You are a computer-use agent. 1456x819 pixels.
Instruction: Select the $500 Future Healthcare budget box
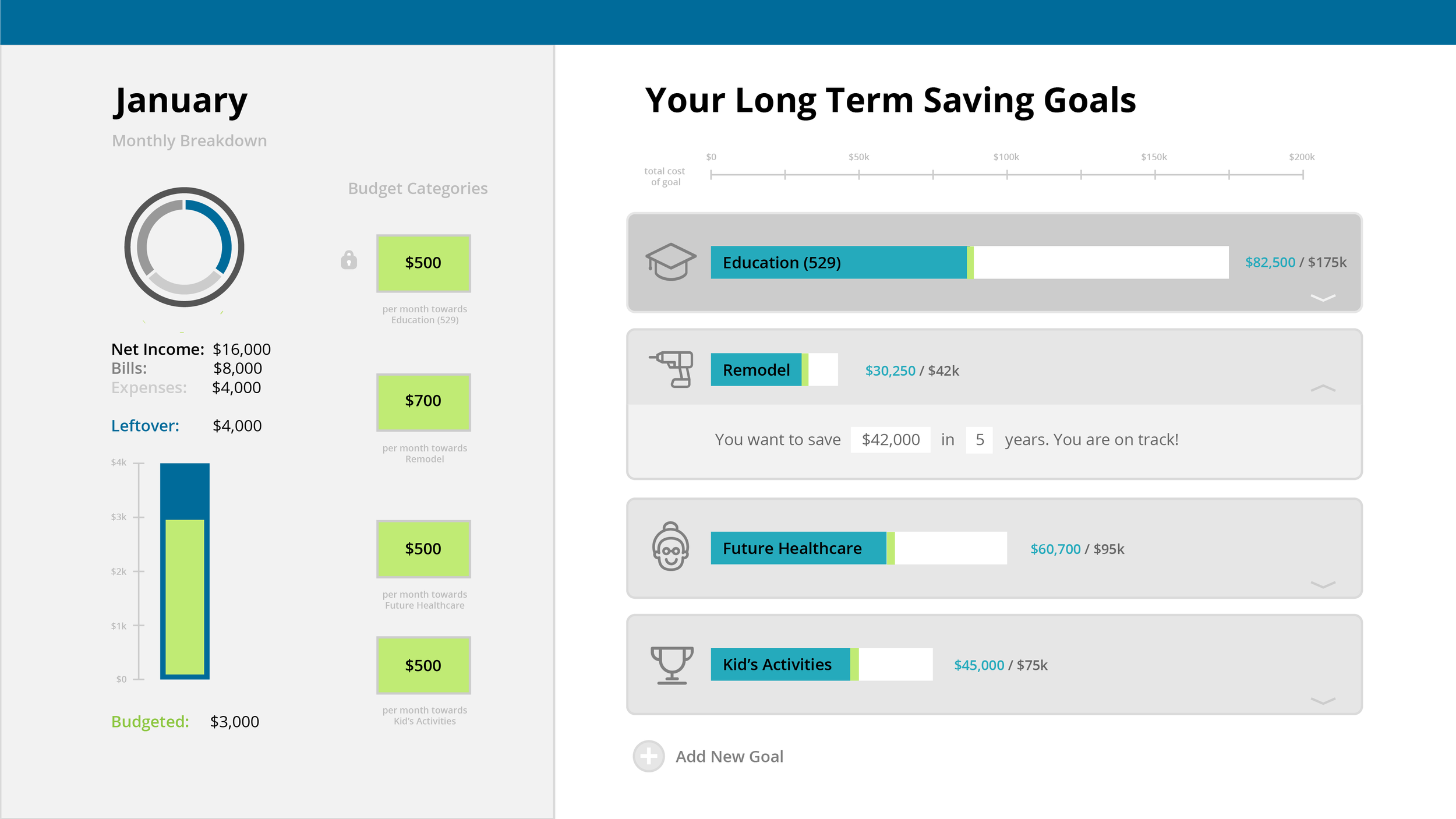click(x=423, y=549)
